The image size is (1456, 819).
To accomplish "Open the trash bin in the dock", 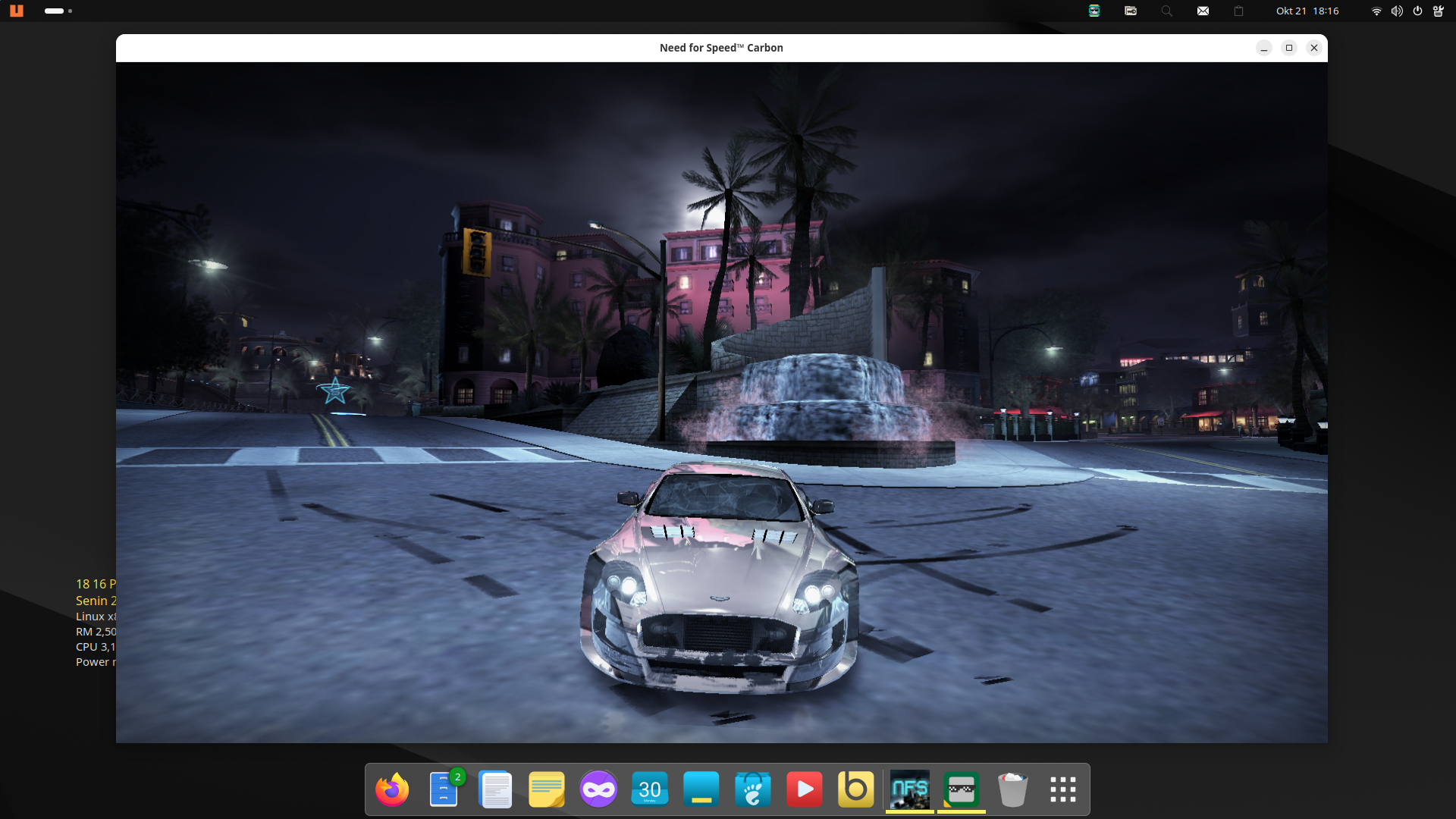I will [x=1012, y=789].
